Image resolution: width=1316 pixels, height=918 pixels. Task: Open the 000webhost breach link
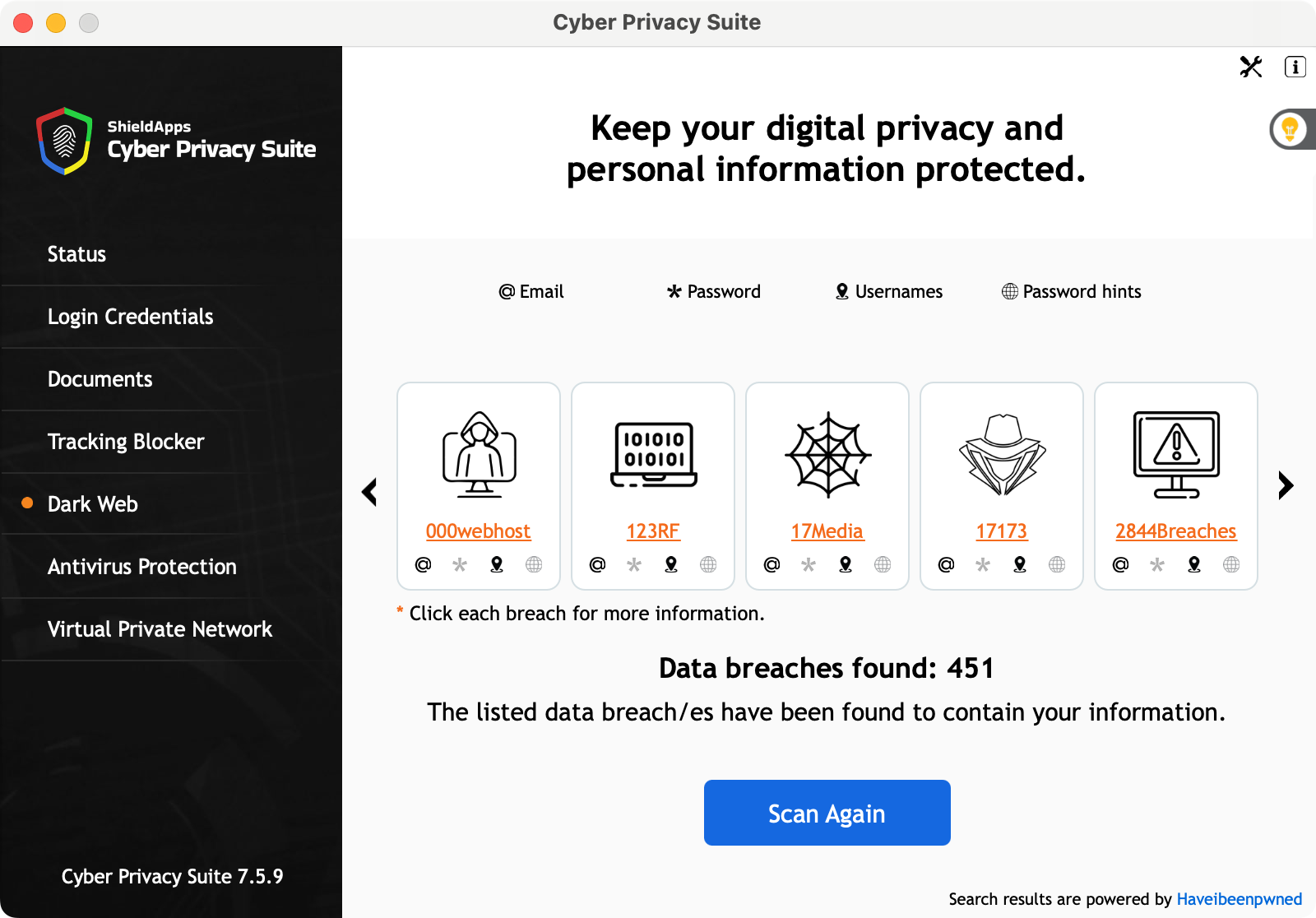coord(478,531)
